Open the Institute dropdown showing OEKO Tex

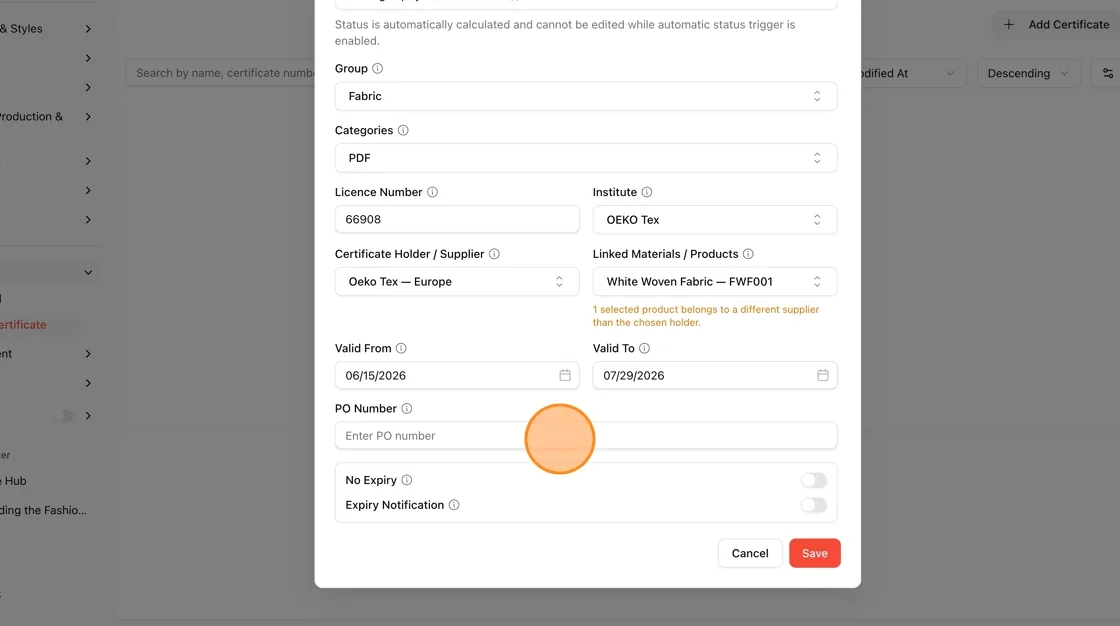(x=715, y=219)
